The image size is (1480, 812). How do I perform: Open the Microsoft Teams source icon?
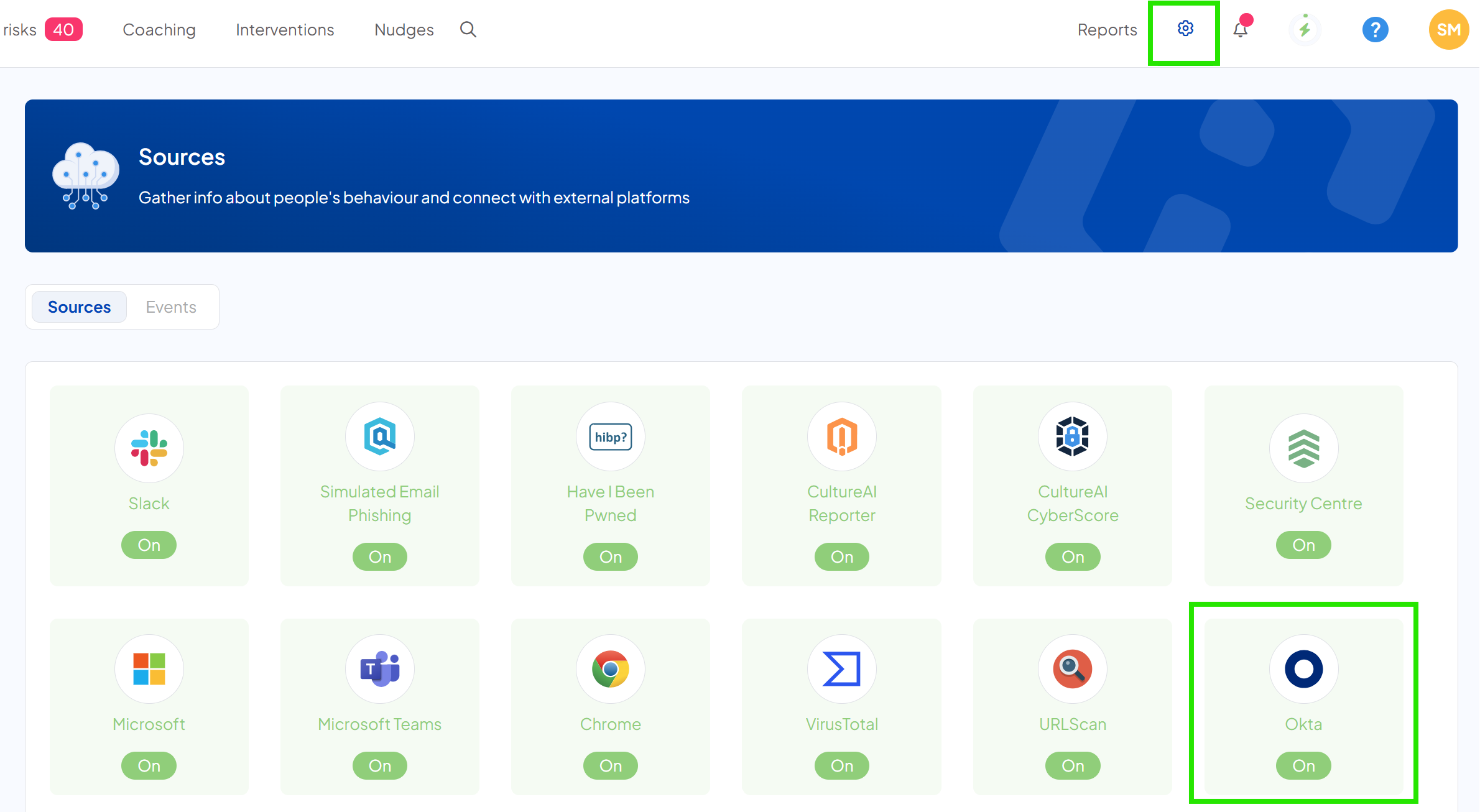[x=380, y=669]
